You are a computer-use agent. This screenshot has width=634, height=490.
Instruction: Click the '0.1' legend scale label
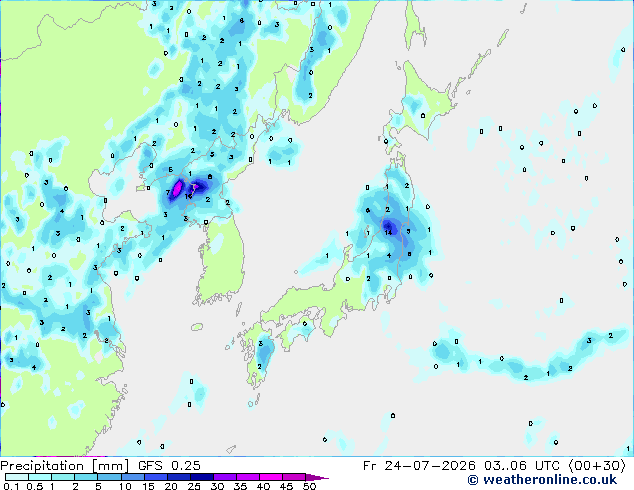(x=11, y=486)
